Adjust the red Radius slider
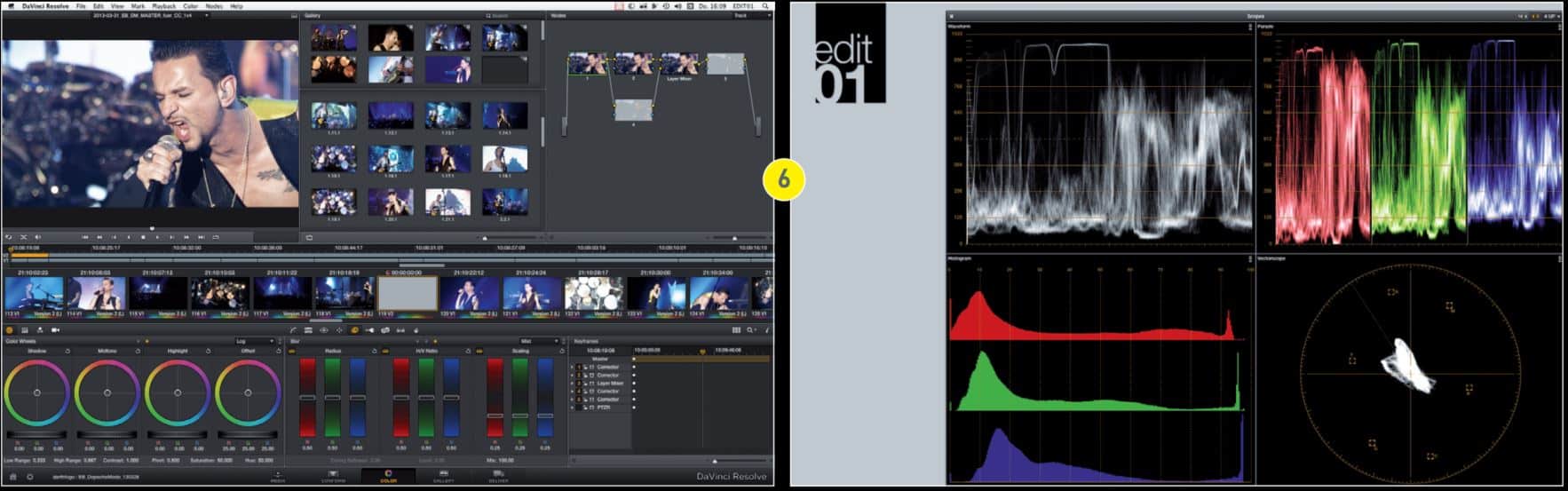This screenshot has width=1568, height=491. [307, 397]
